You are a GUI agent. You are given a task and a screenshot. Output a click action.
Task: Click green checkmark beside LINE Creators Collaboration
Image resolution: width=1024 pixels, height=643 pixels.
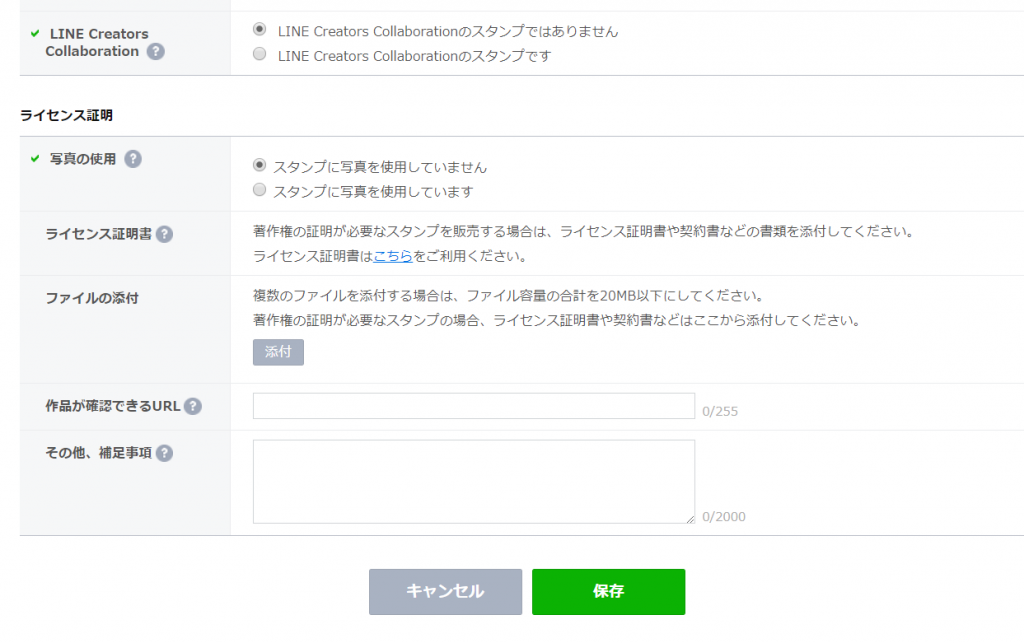(x=35, y=33)
